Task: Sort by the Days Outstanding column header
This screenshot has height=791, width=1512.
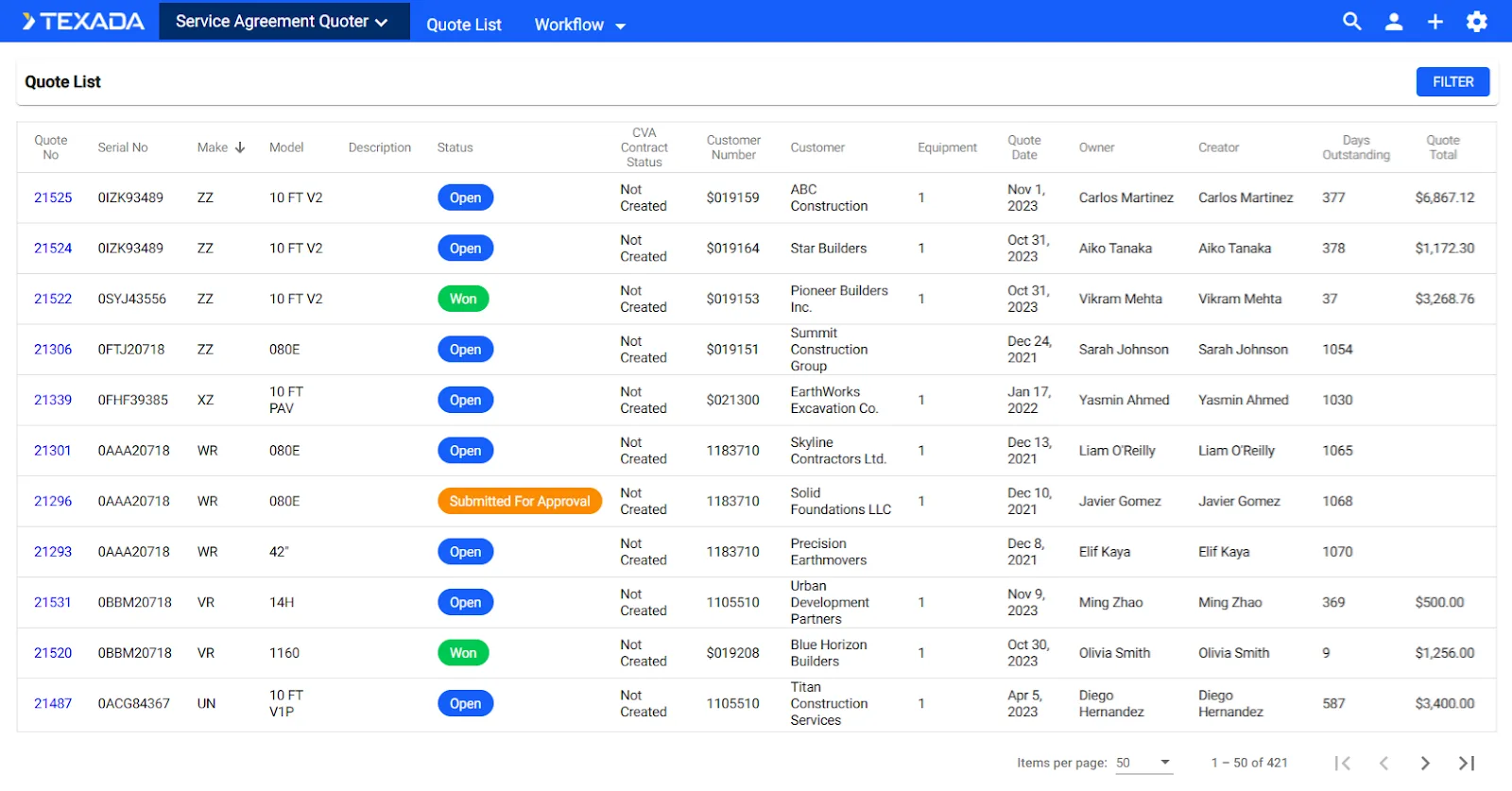Action: pos(1355,147)
